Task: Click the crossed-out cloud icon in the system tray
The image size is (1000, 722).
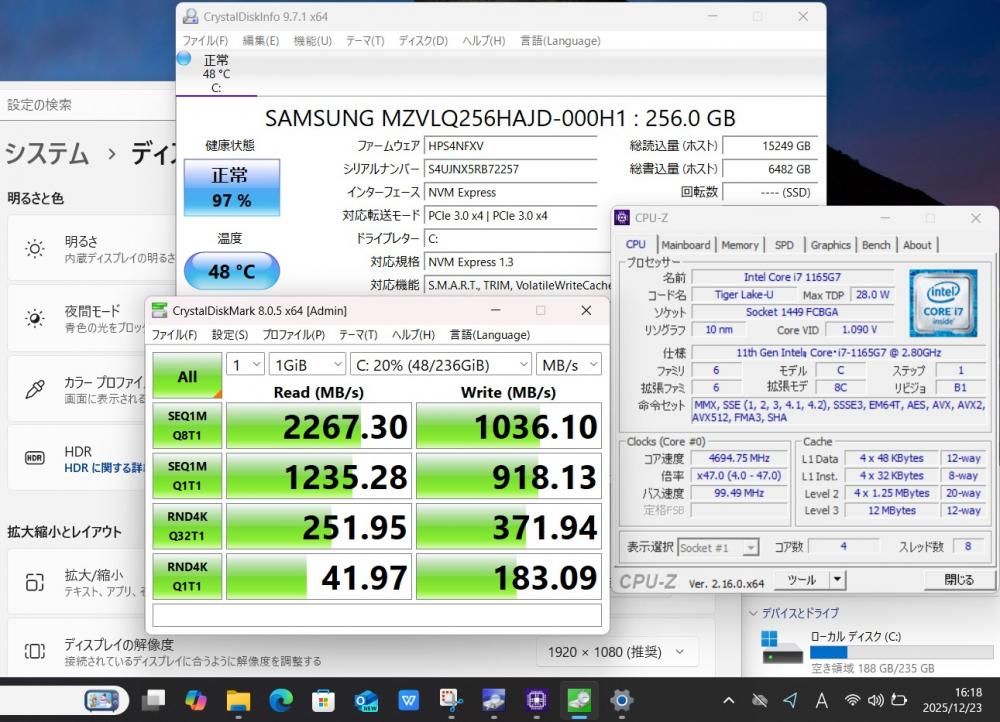Action: [x=759, y=700]
